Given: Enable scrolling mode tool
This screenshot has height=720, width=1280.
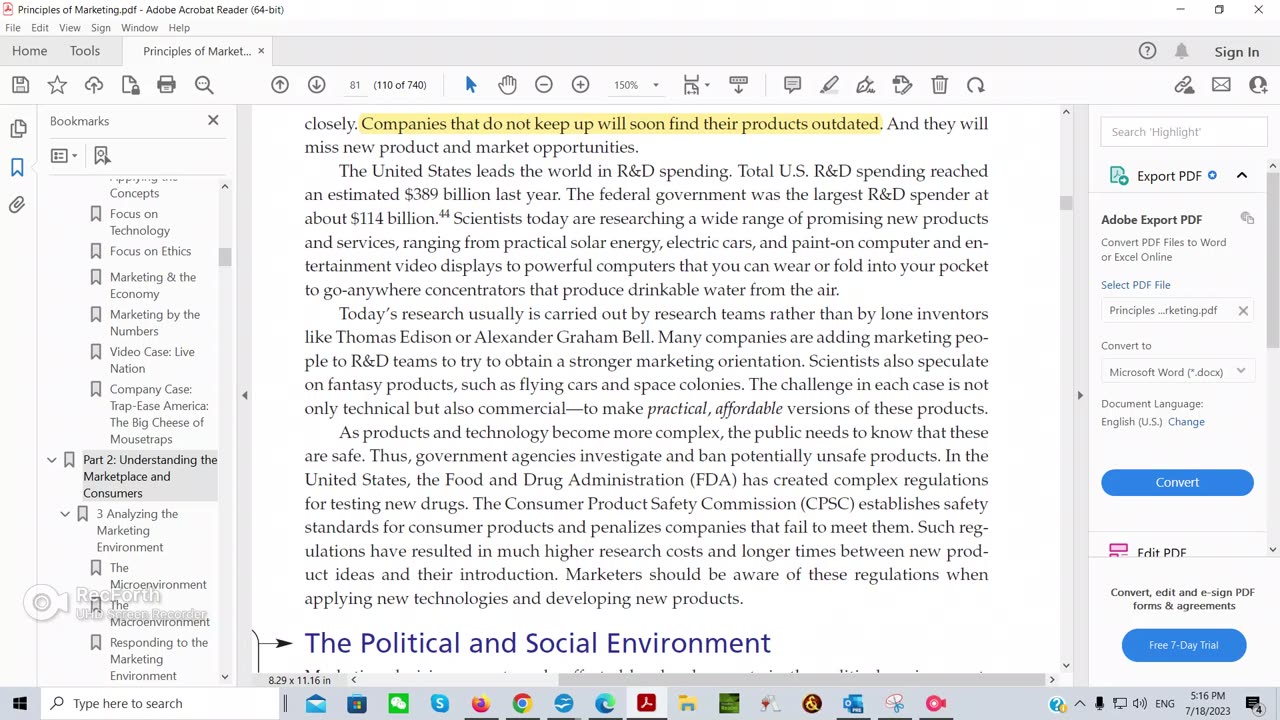Looking at the screenshot, I should tap(739, 85).
